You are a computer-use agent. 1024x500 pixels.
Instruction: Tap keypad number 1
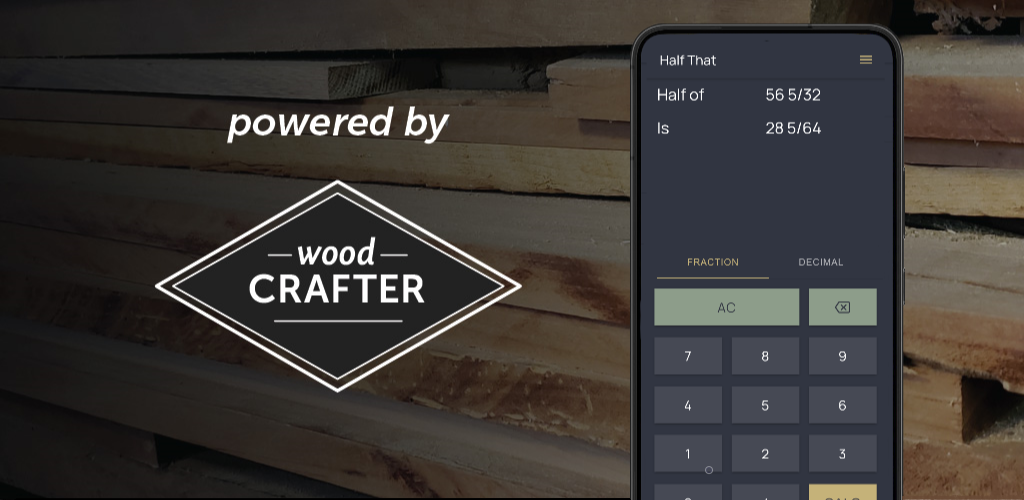pos(688,454)
